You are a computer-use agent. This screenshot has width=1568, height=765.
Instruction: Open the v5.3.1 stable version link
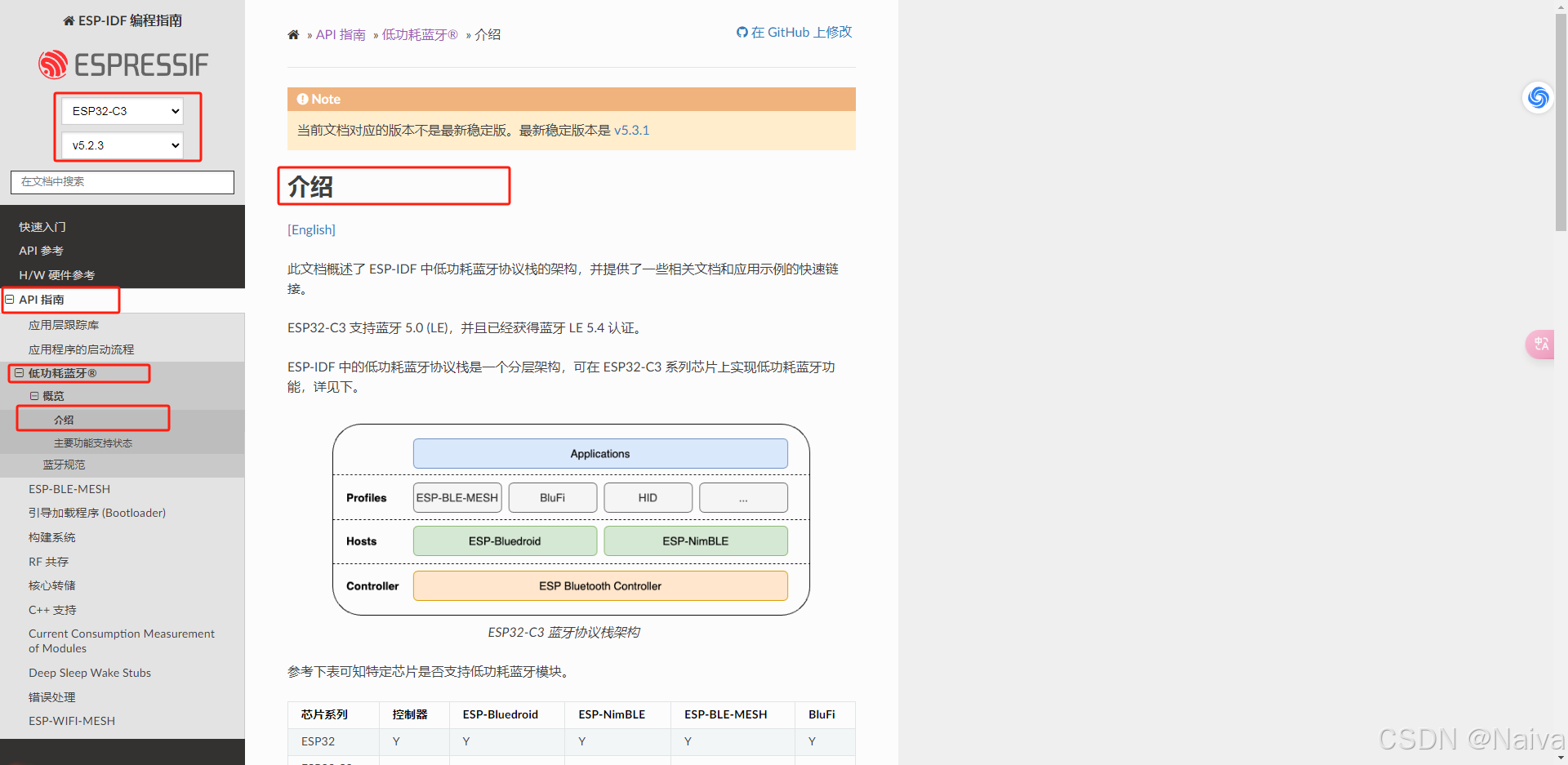[631, 130]
